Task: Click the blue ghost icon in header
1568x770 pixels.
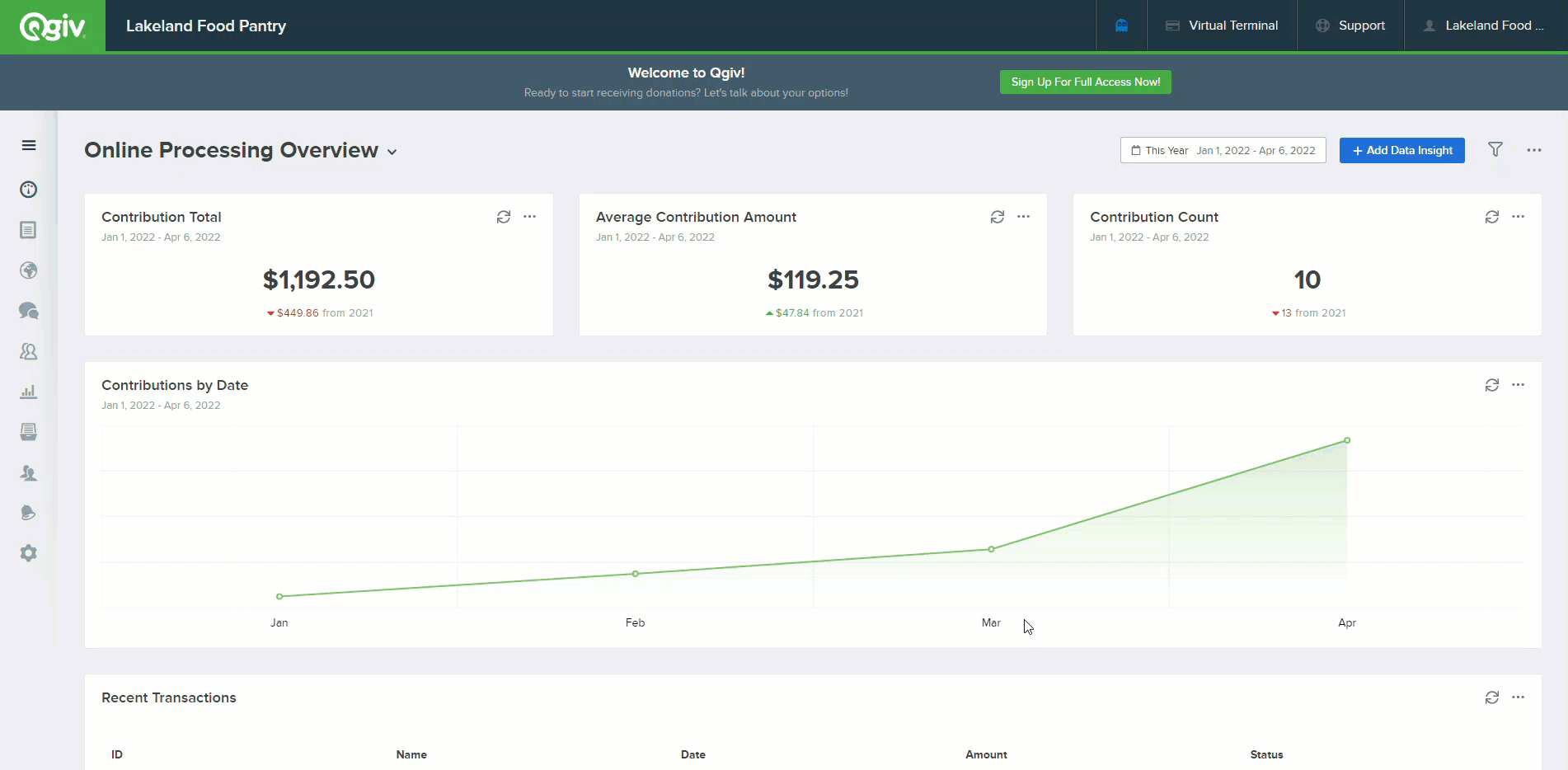Action: coord(1121,26)
